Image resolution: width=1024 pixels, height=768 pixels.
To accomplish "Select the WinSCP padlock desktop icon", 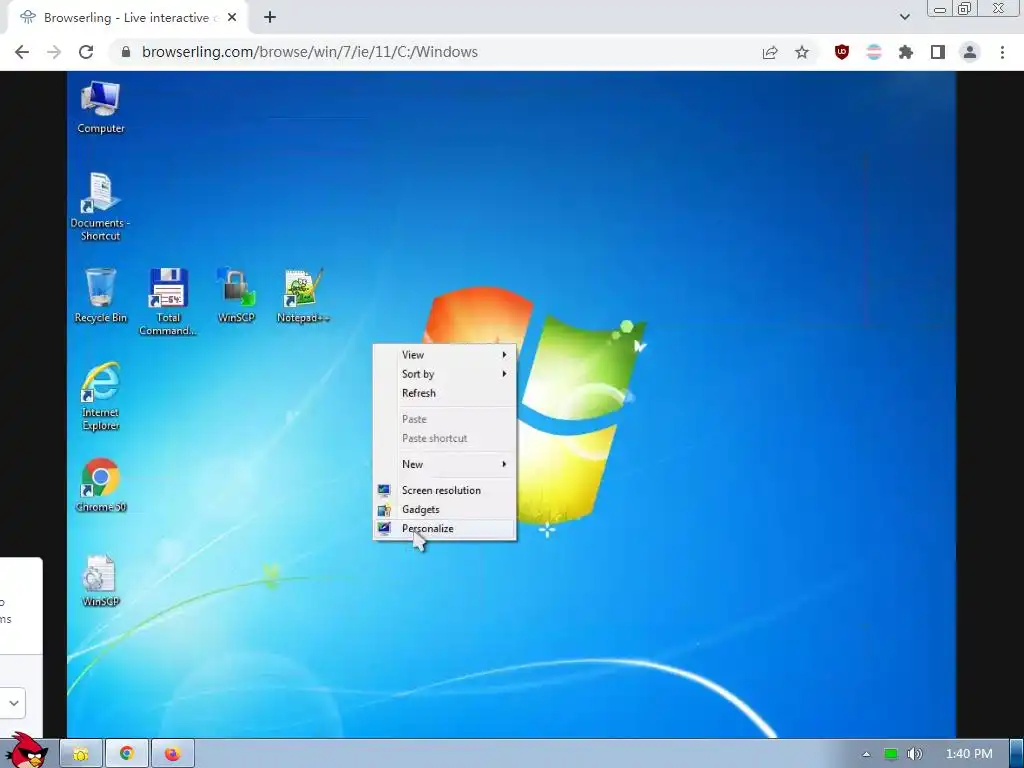I will pos(236,295).
